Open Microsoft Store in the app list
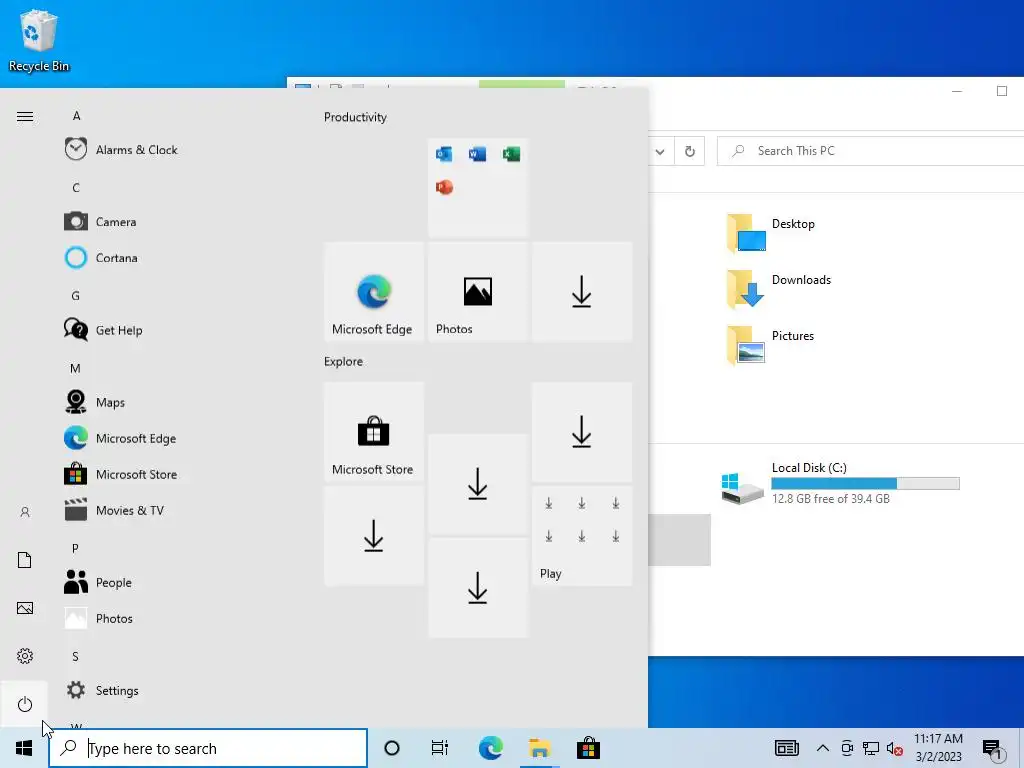1024x768 pixels. pos(121,473)
